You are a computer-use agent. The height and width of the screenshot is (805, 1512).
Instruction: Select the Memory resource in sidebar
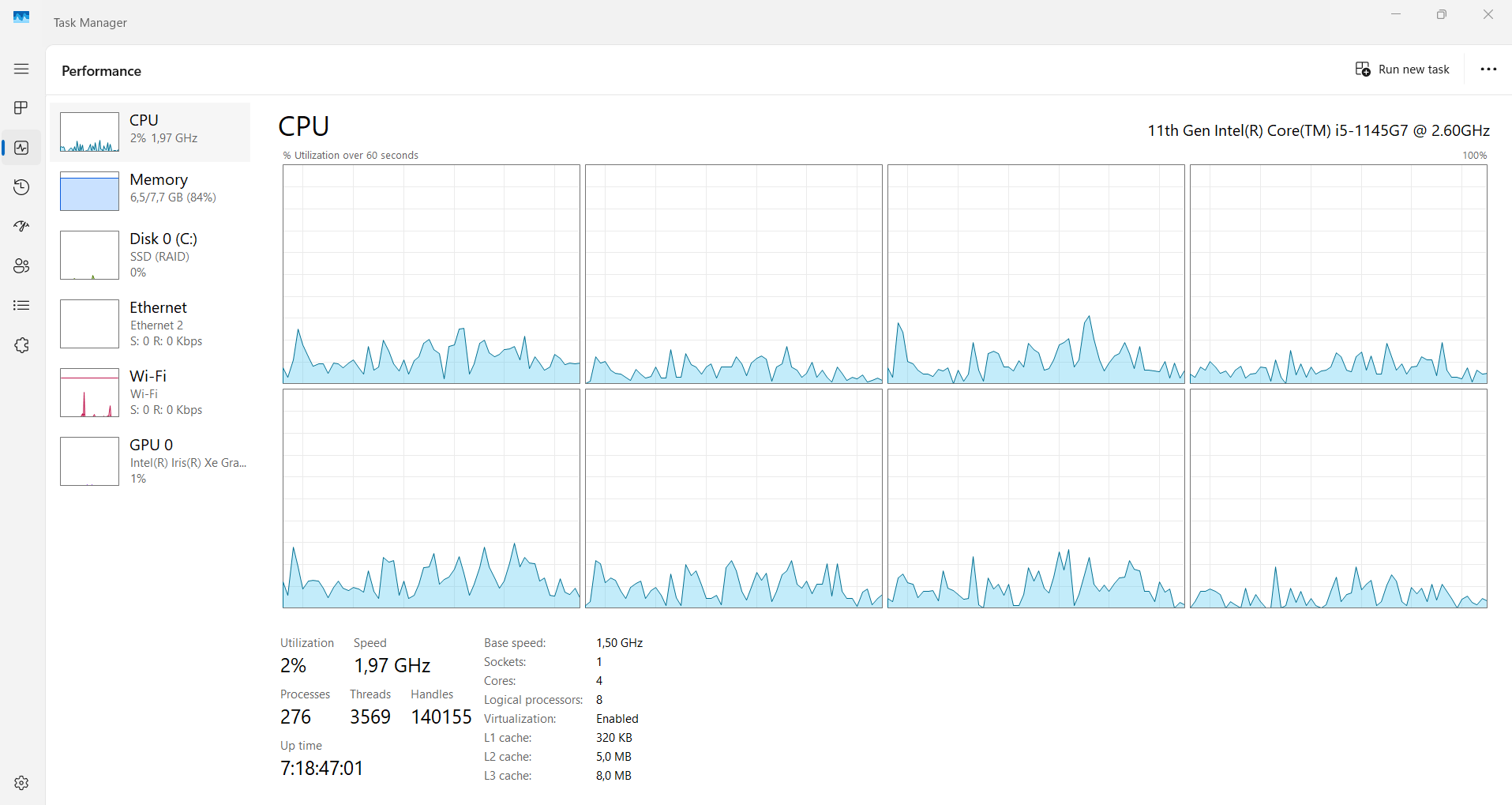150,191
